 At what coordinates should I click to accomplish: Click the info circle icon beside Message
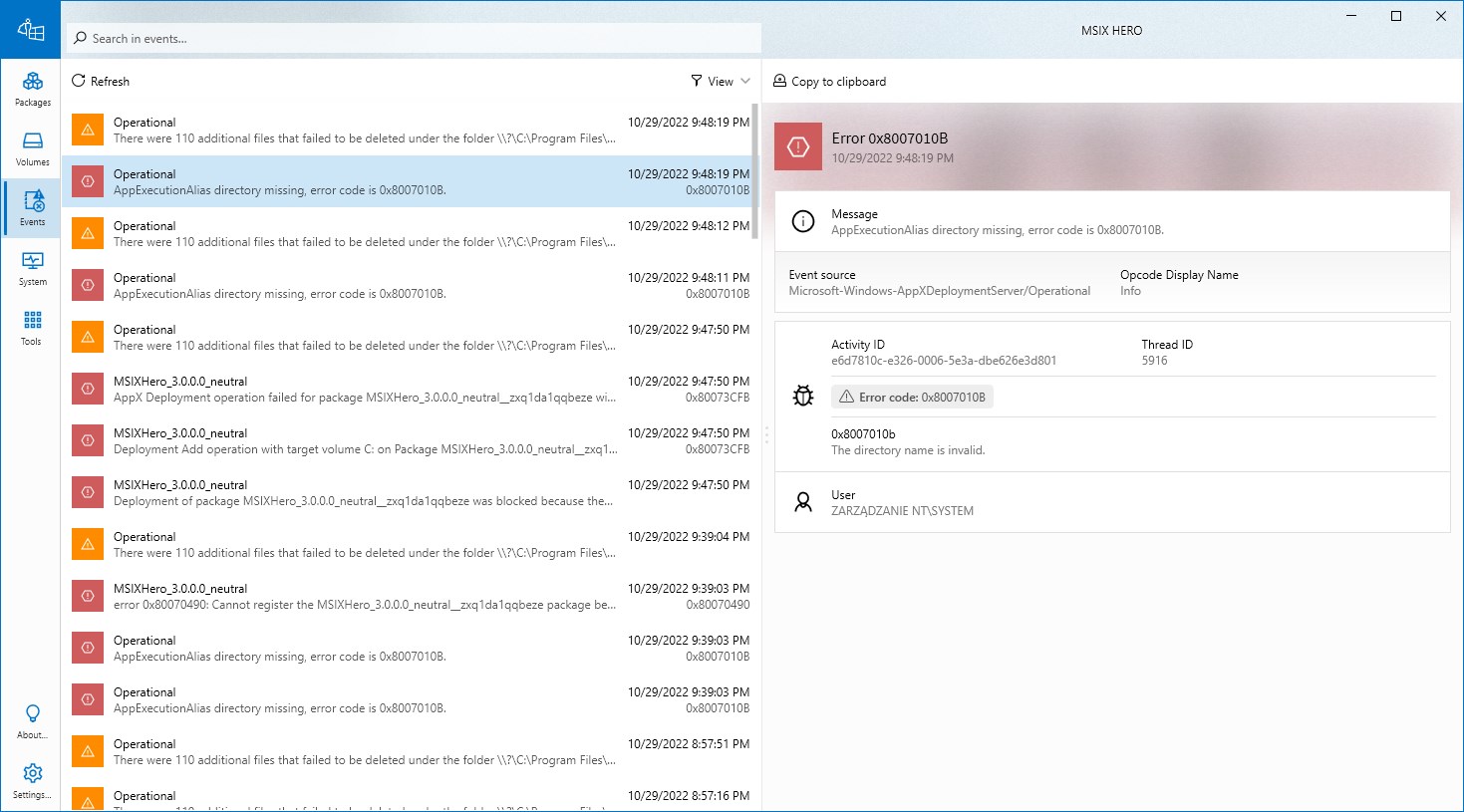tap(802, 221)
